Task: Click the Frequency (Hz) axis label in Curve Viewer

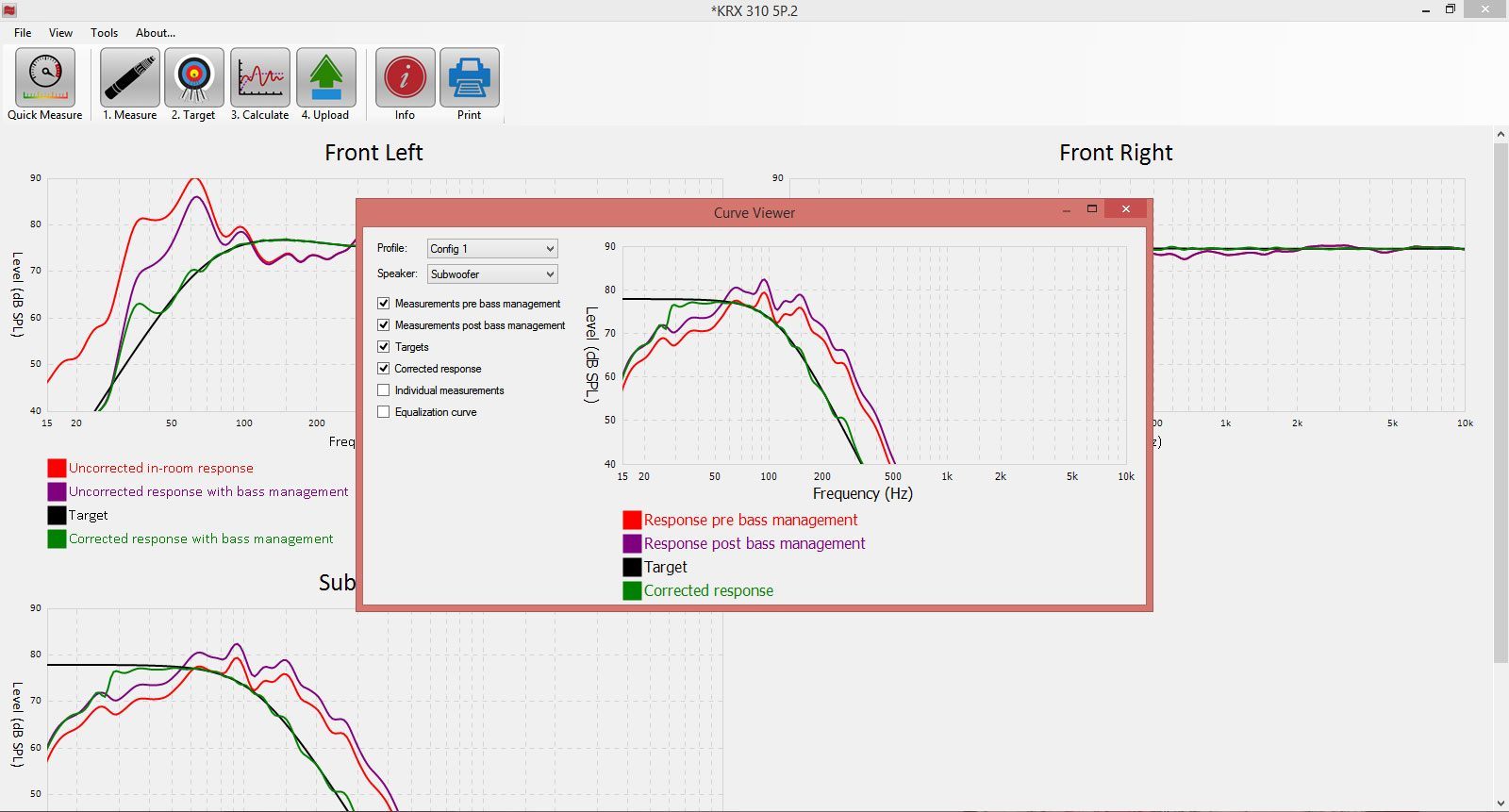Action: click(863, 493)
